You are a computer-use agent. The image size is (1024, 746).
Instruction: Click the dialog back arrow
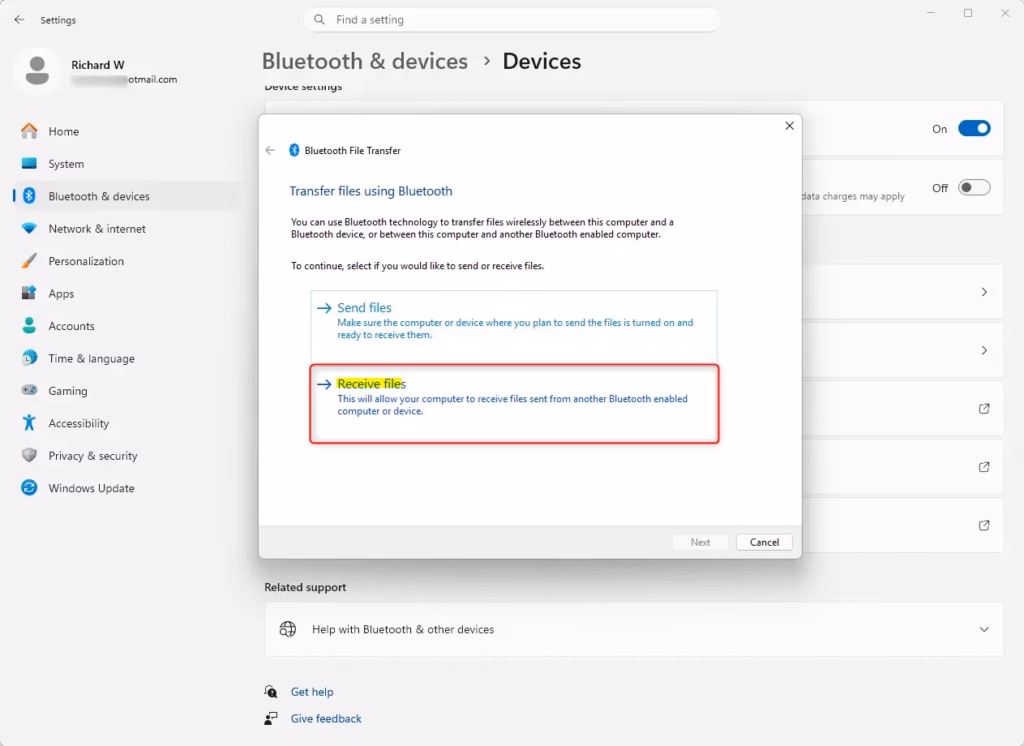(270, 150)
